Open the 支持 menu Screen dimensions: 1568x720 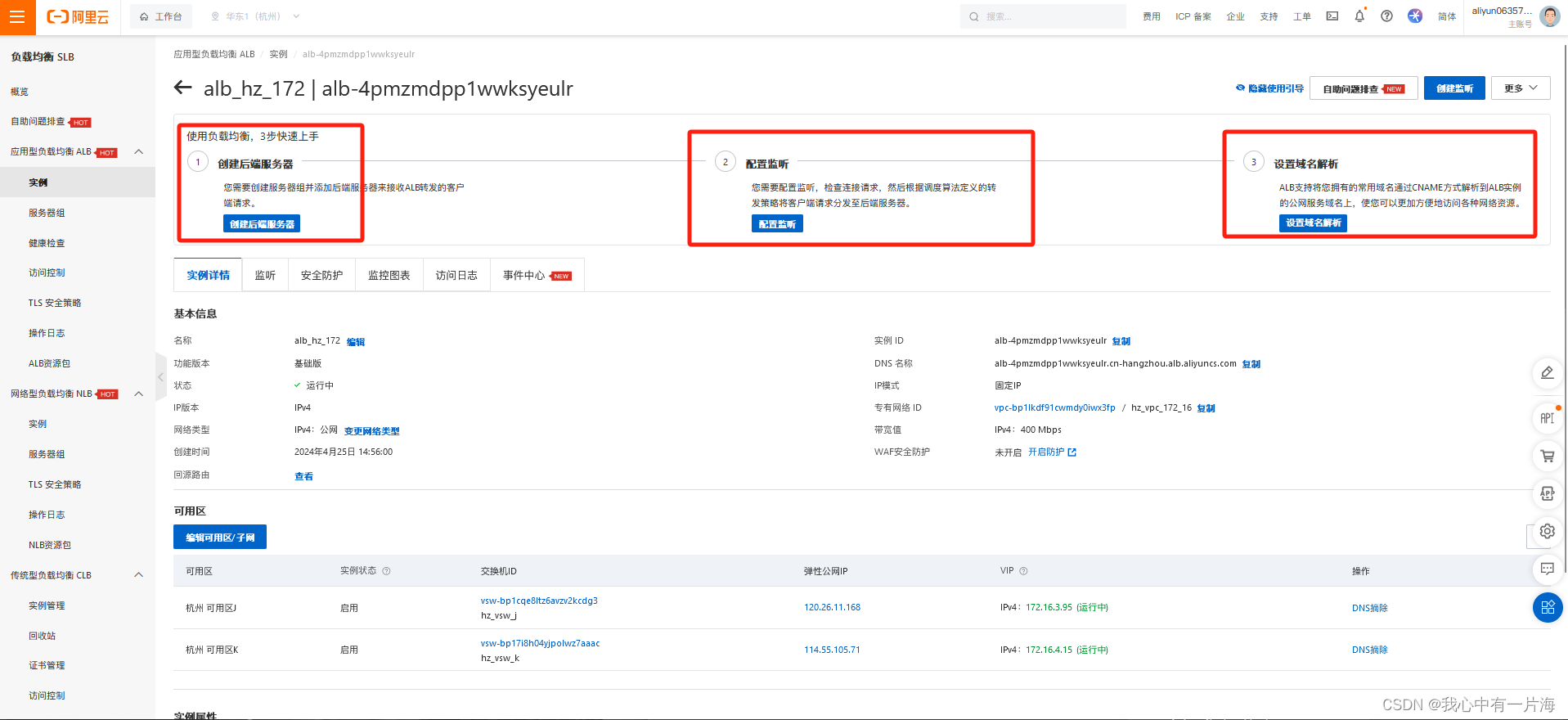click(x=1269, y=16)
